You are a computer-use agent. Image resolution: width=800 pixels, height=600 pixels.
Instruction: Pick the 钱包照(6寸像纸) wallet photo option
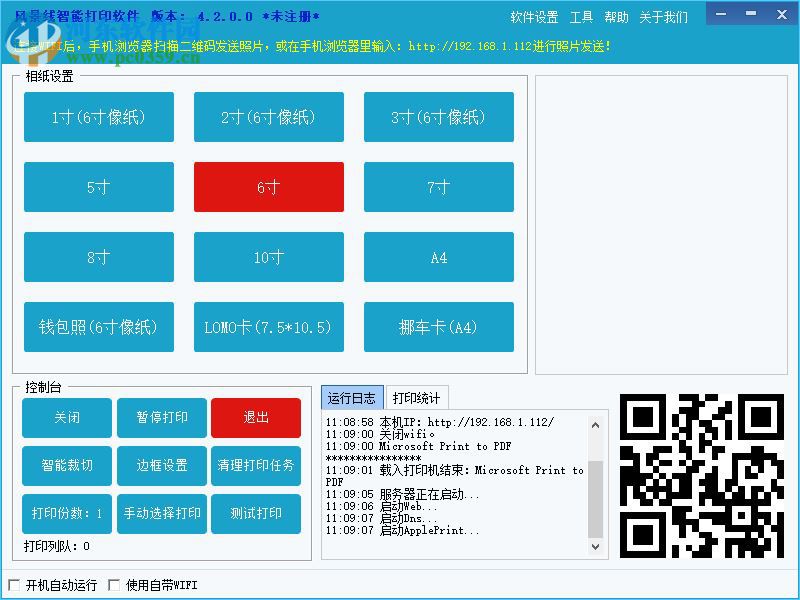(98, 327)
